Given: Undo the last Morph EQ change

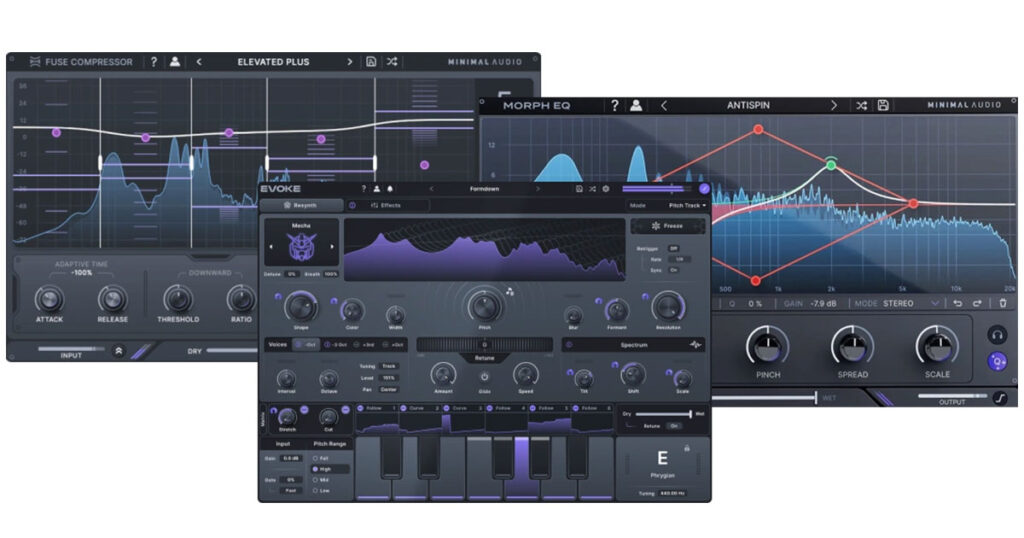Looking at the screenshot, I should [957, 304].
